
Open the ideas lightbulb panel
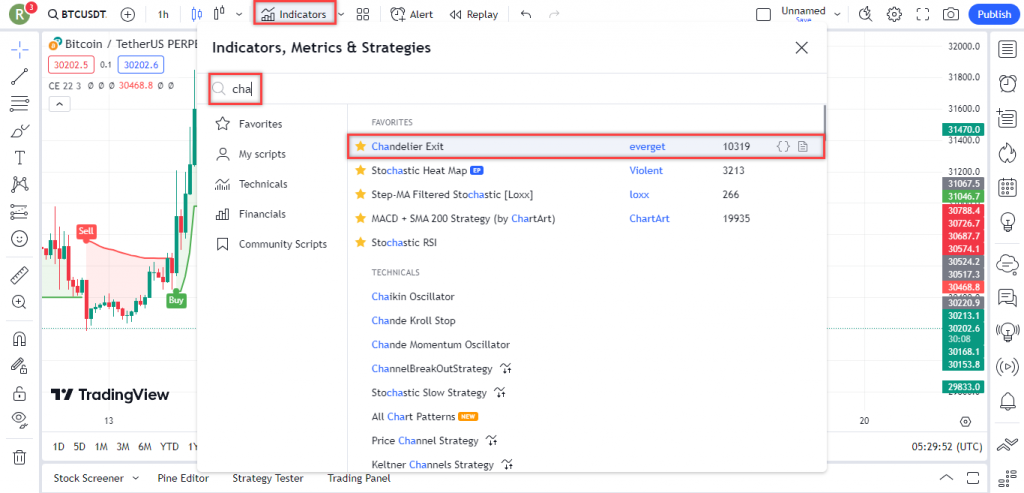tap(1008, 223)
